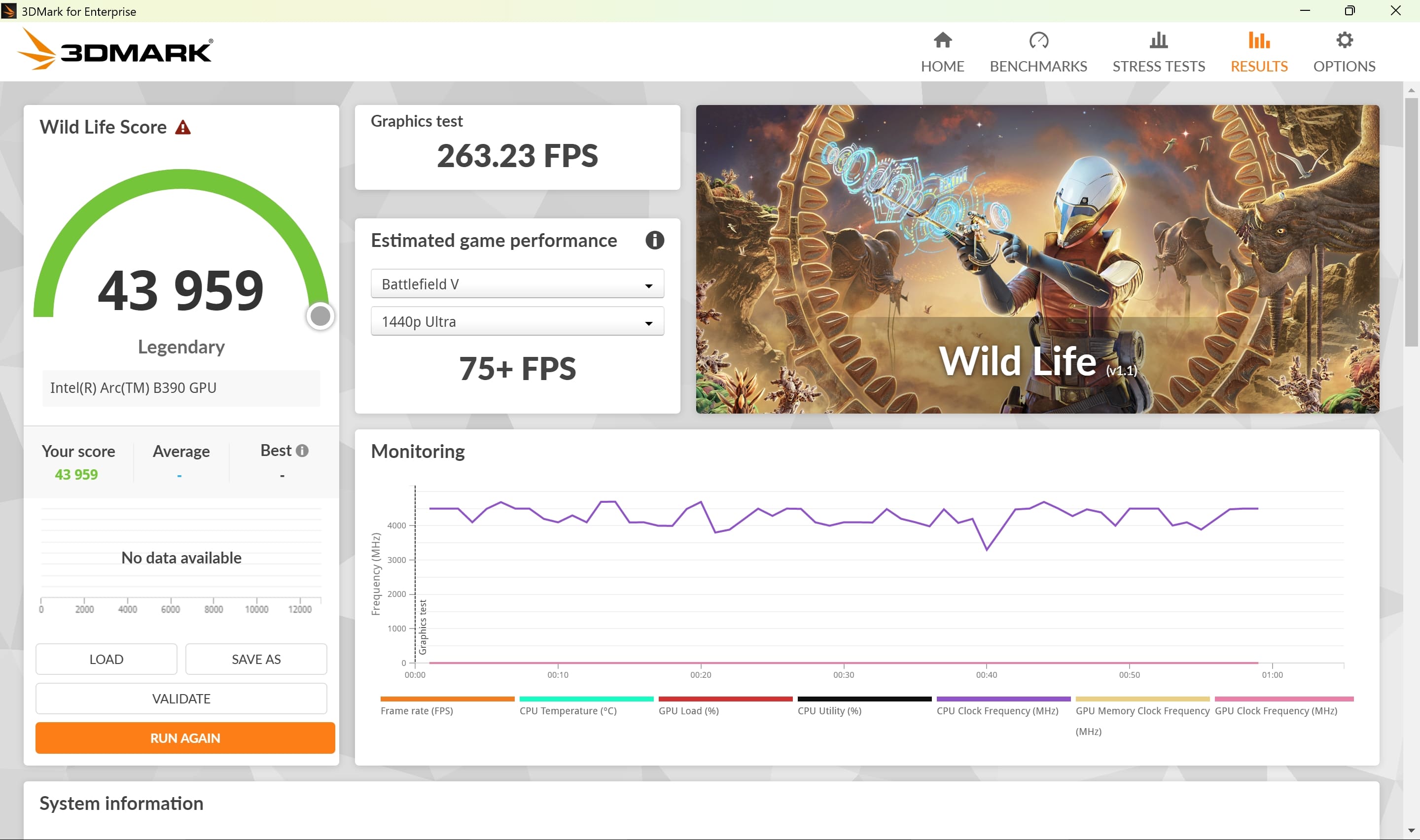Viewport: 1420px width, 840px height.
Task: Open the Battlefield V game dropdown
Action: pos(517,284)
